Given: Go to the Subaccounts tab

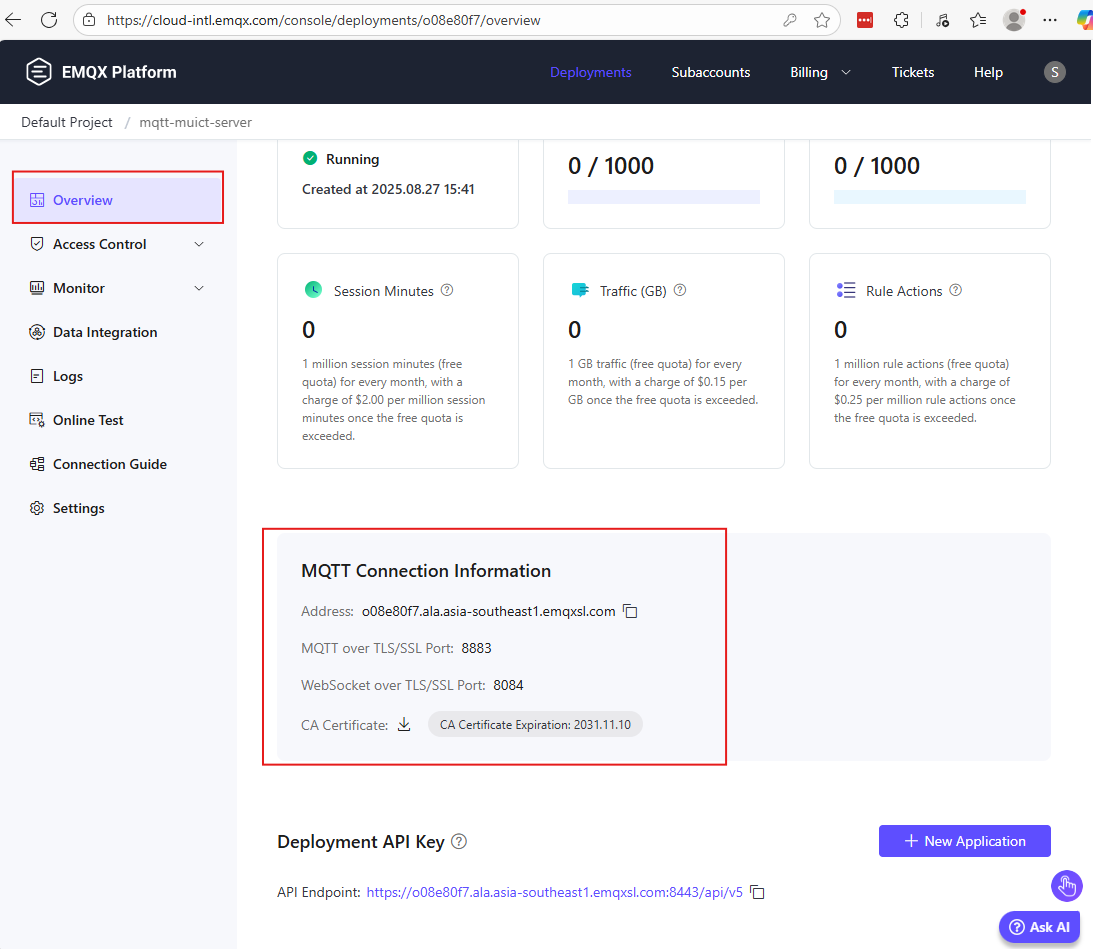Looking at the screenshot, I should click(710, 72).
